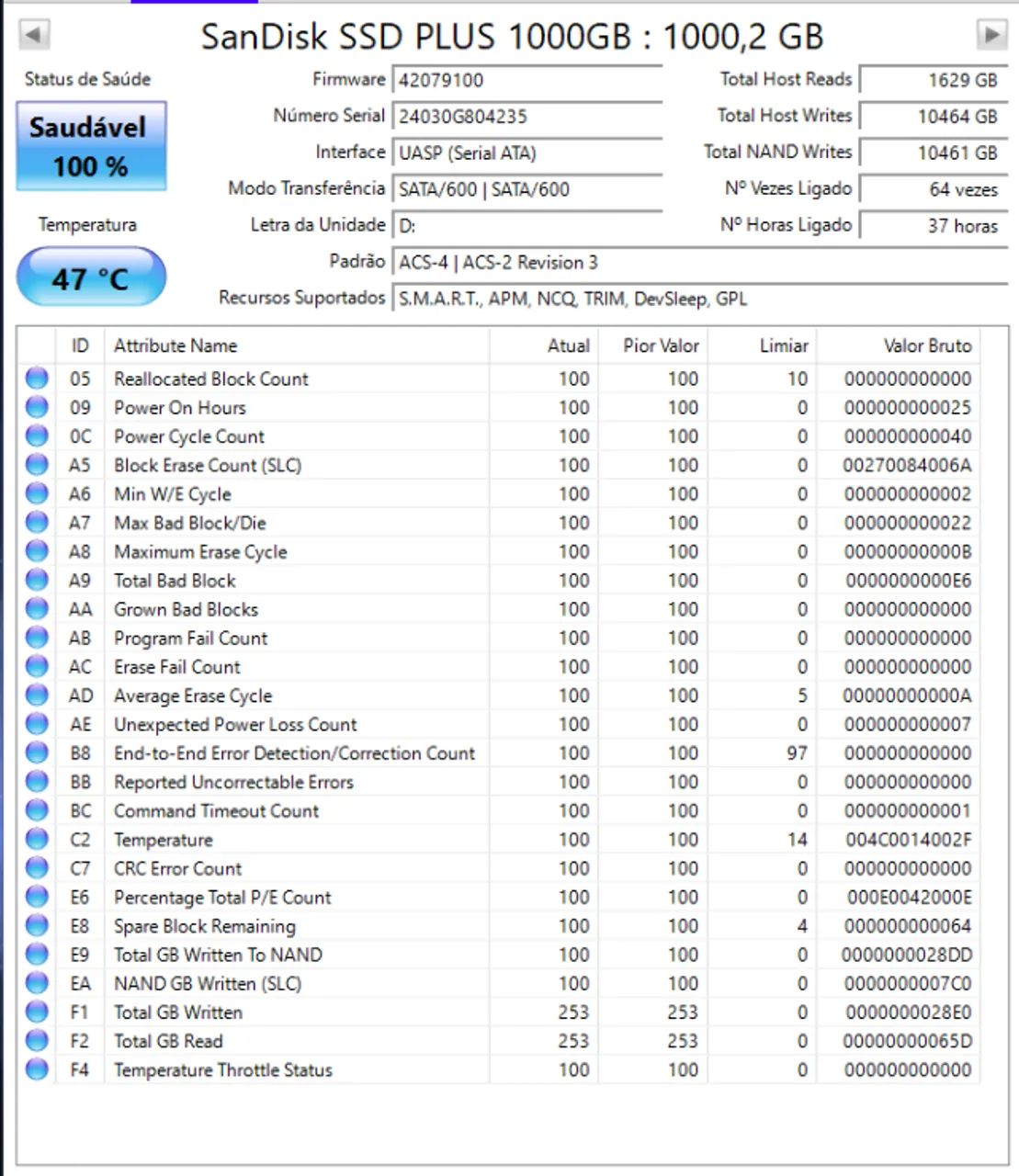
Task: Click the 47 °C temperature button
Action: pyautogui.click(x=91, y=277)
